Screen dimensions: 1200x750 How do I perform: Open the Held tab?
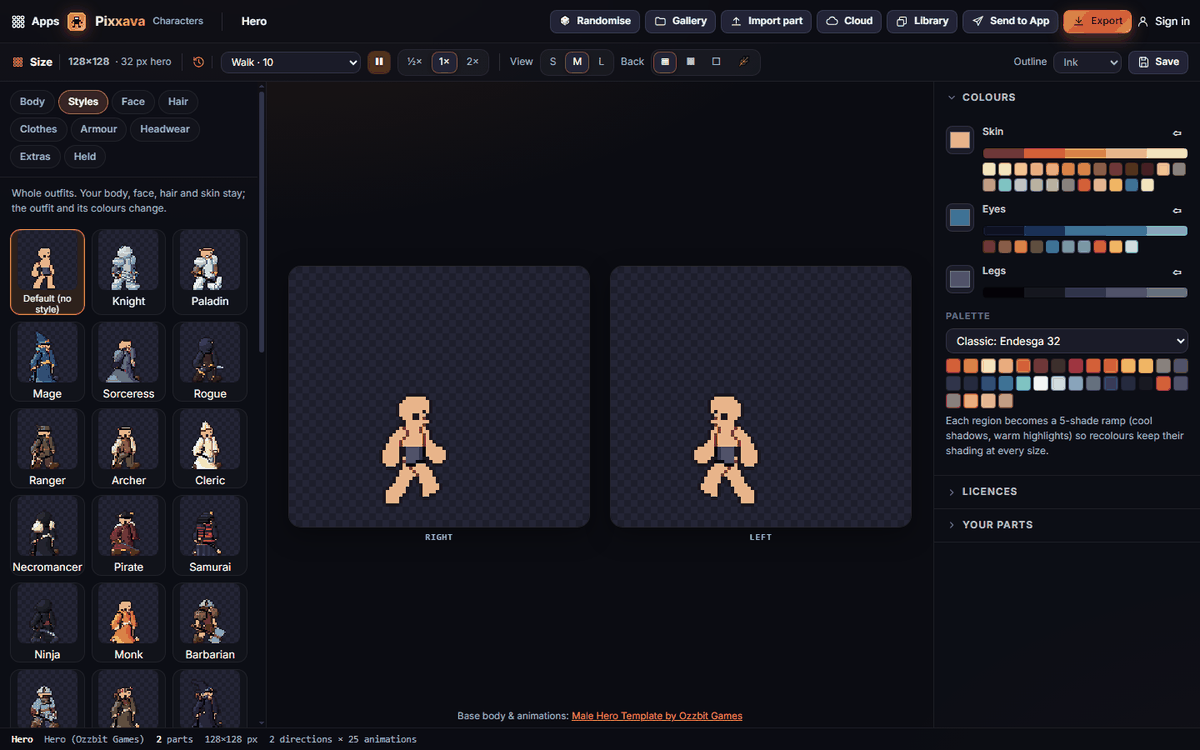click(x=85, y=157)
